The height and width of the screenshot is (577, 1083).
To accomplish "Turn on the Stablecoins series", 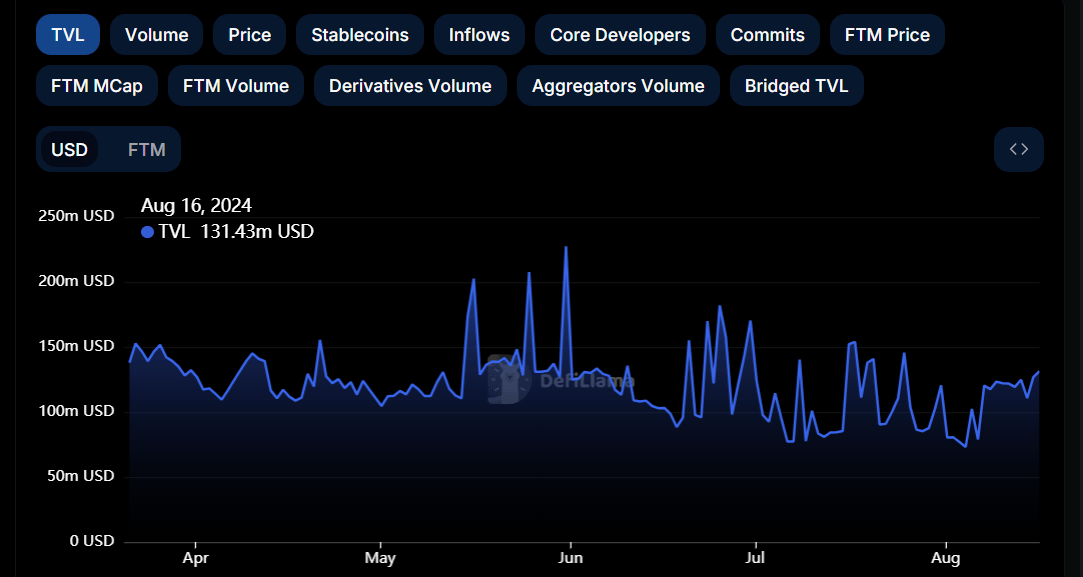I will pyautogui.click(x=360, y=35).
